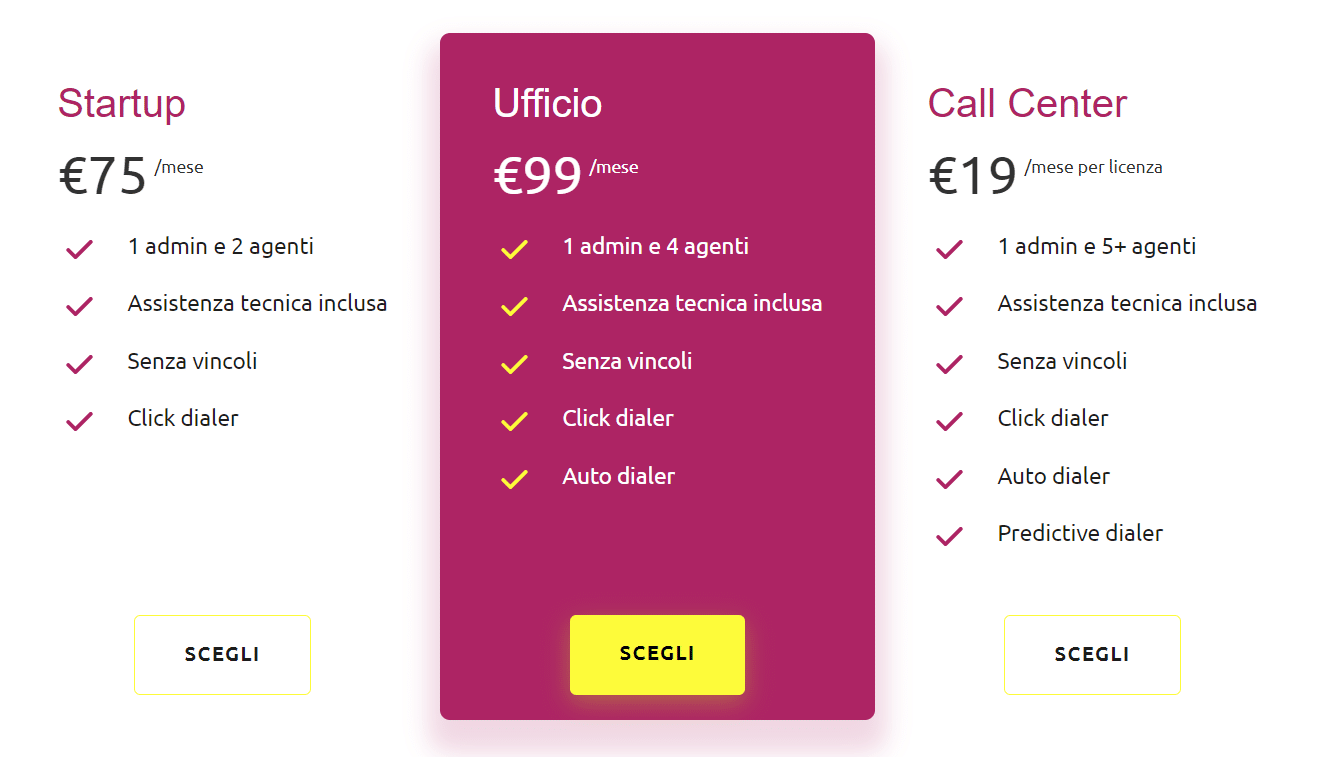Viewport: 1327px width, 757px height.
Task: Click the checkmark beside '1 admin e 4 agenti'
Action: [x=514, y=249]
